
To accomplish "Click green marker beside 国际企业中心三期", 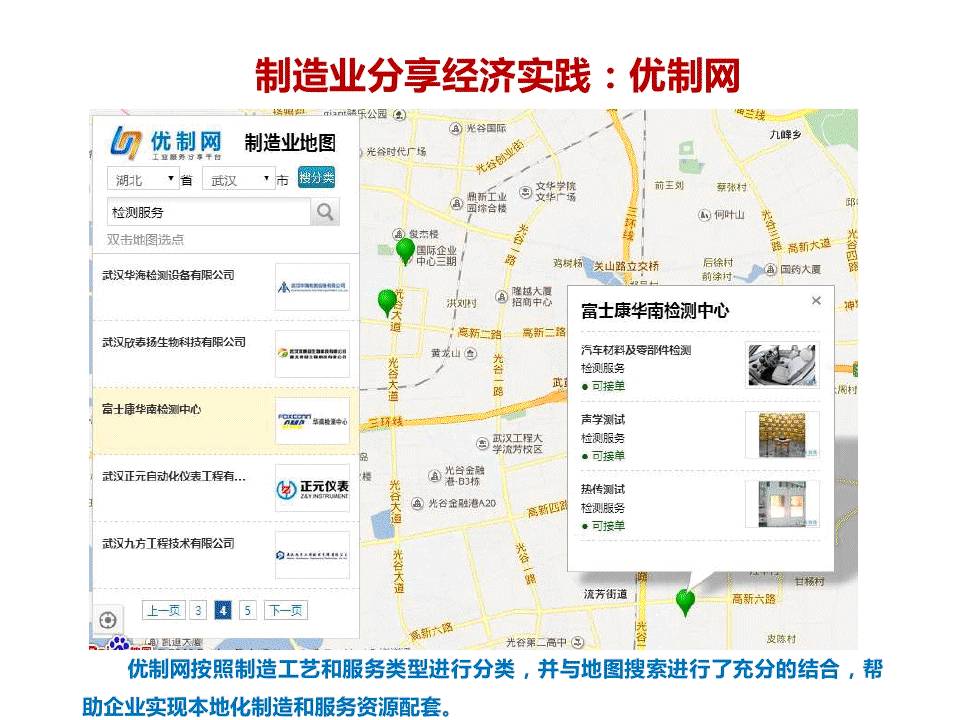I will tap(405, 250).
